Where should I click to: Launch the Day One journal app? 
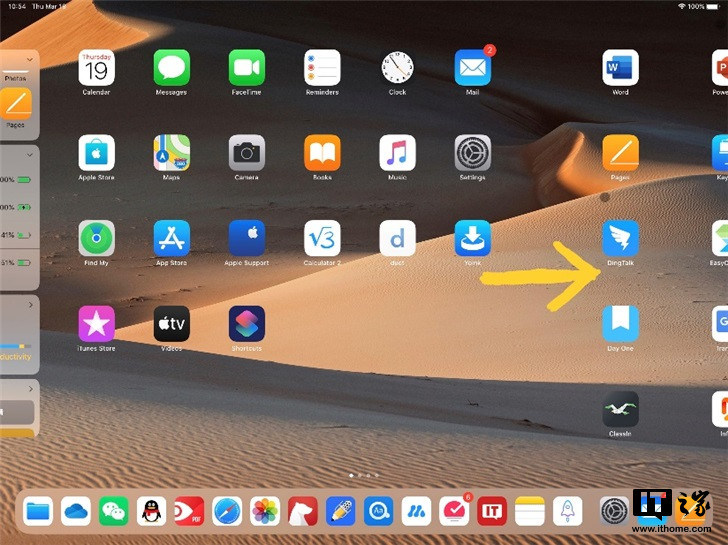click(620, 324)
